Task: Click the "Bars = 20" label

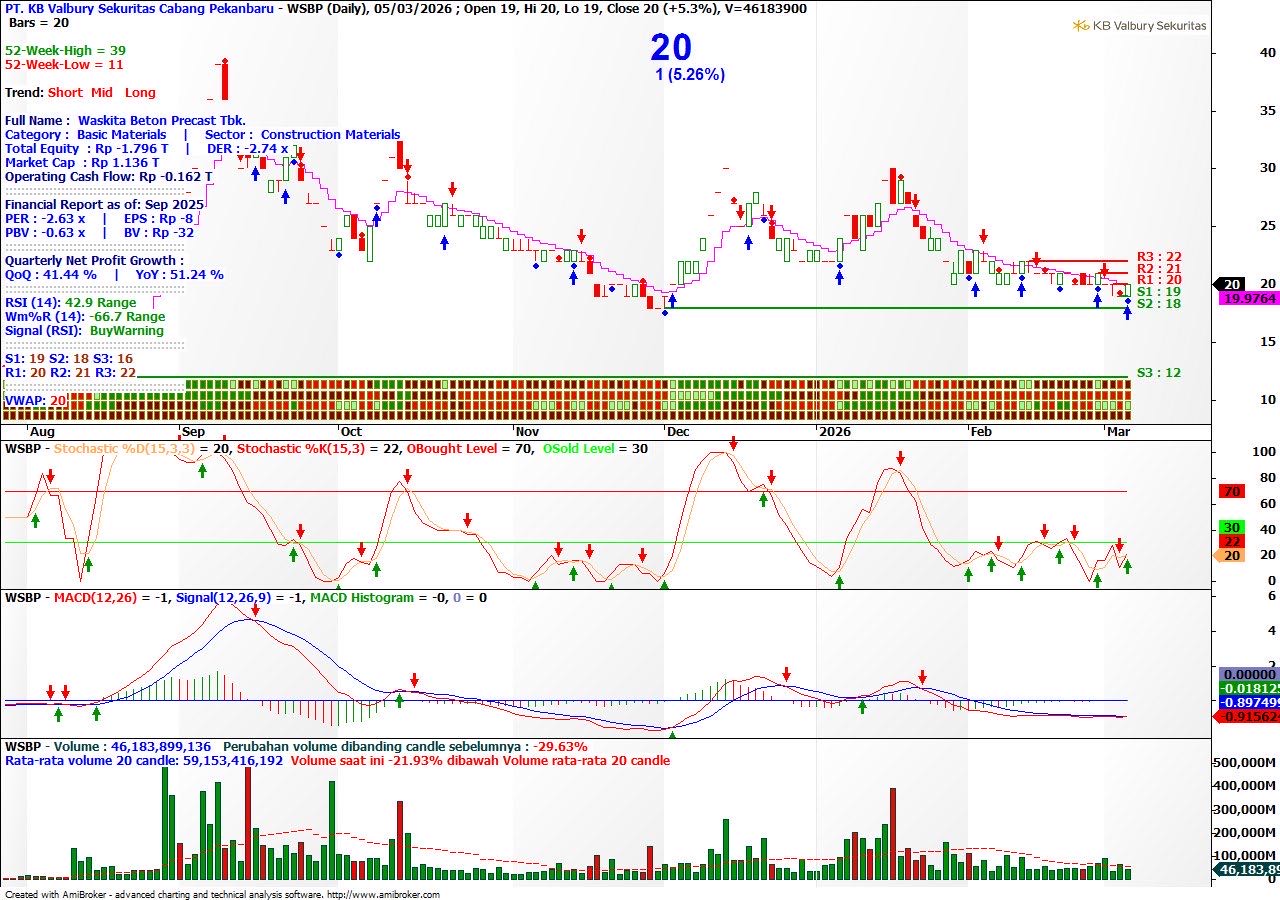Action: (39, 22)
